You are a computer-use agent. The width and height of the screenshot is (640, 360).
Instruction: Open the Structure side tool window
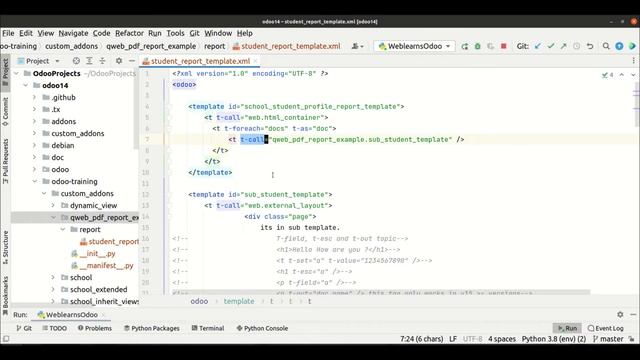tap(5, 247)
